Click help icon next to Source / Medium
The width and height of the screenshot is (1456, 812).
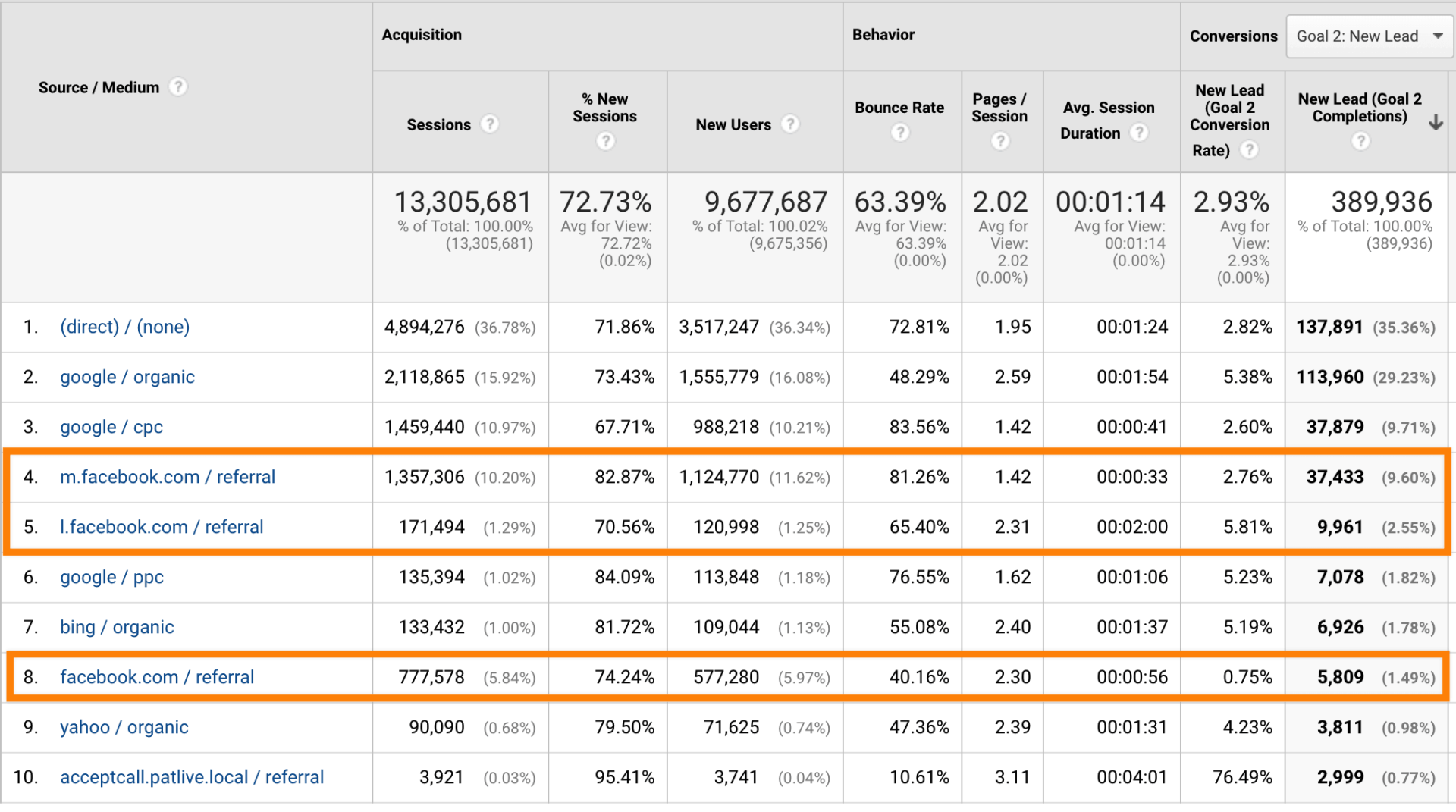(x=177, y=87)
